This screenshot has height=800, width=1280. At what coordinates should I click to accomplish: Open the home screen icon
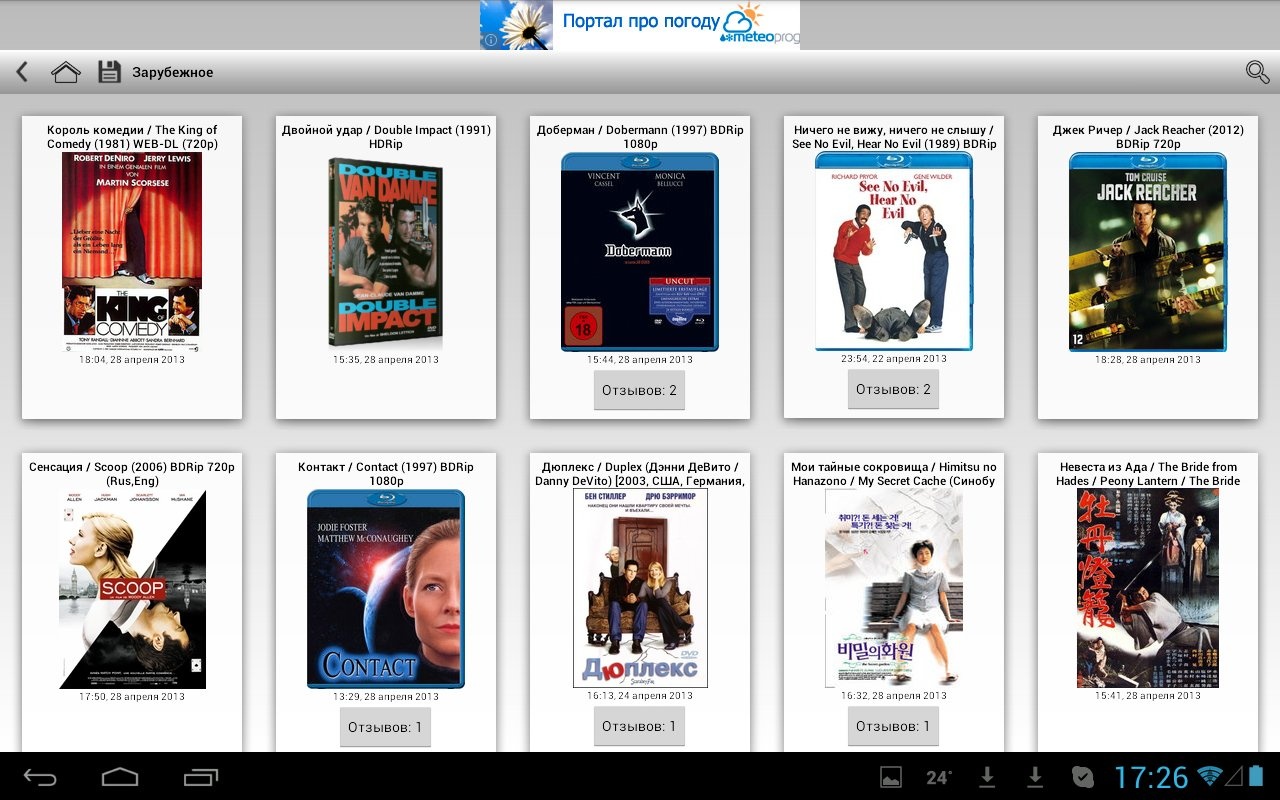pyautogui.click(x=66, y=72)
